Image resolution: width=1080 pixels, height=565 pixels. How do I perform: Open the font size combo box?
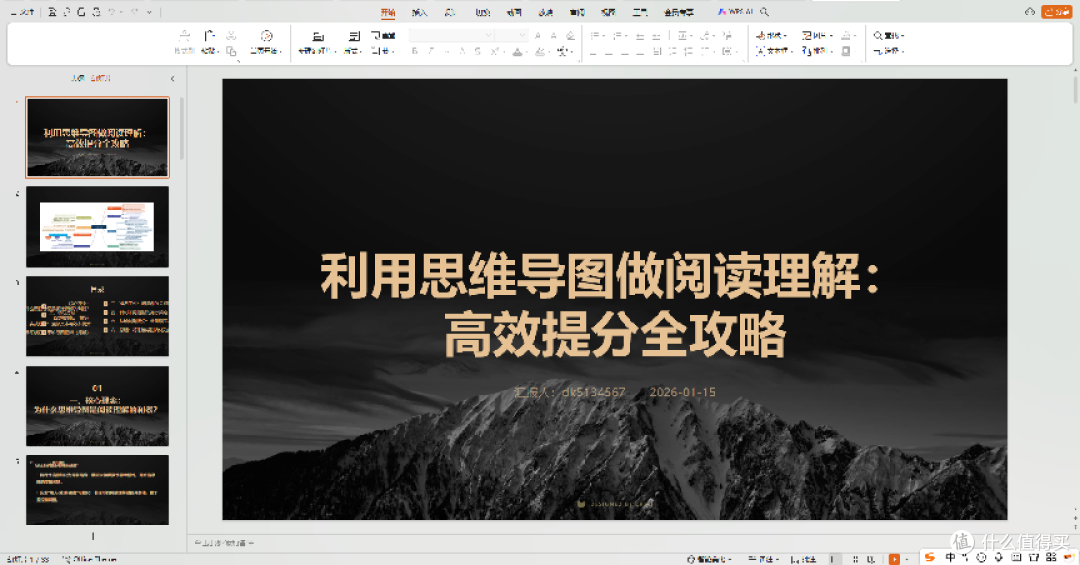(512, 35)
